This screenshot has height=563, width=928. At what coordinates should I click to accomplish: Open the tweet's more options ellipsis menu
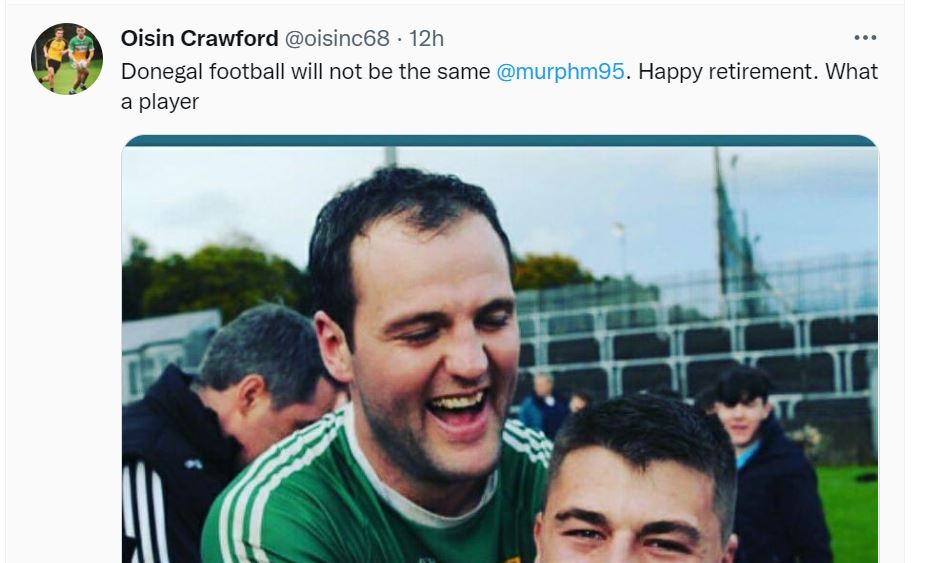click(x=865, y=38)
